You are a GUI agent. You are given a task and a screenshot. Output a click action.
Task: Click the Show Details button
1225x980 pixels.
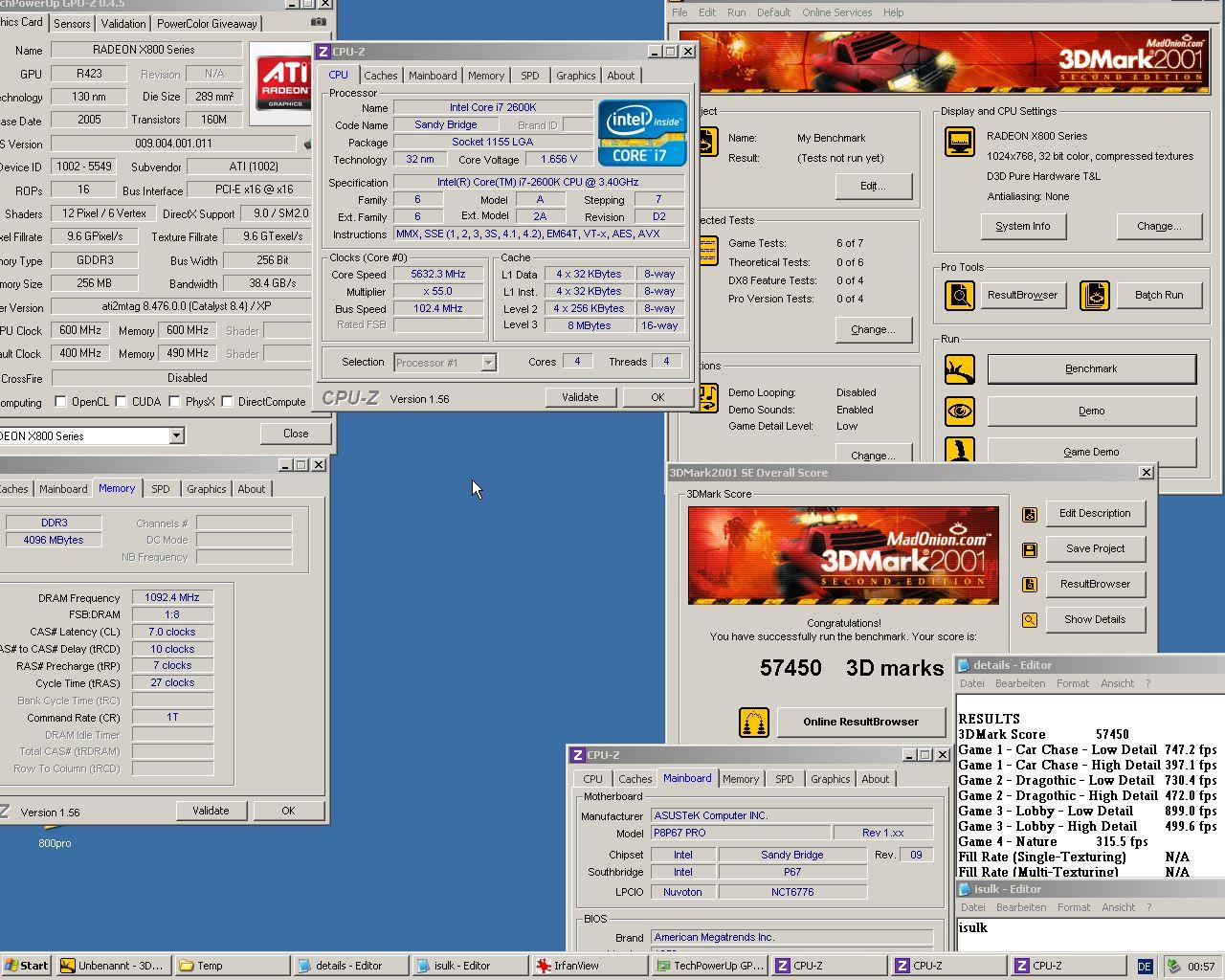click(1095, 620)
